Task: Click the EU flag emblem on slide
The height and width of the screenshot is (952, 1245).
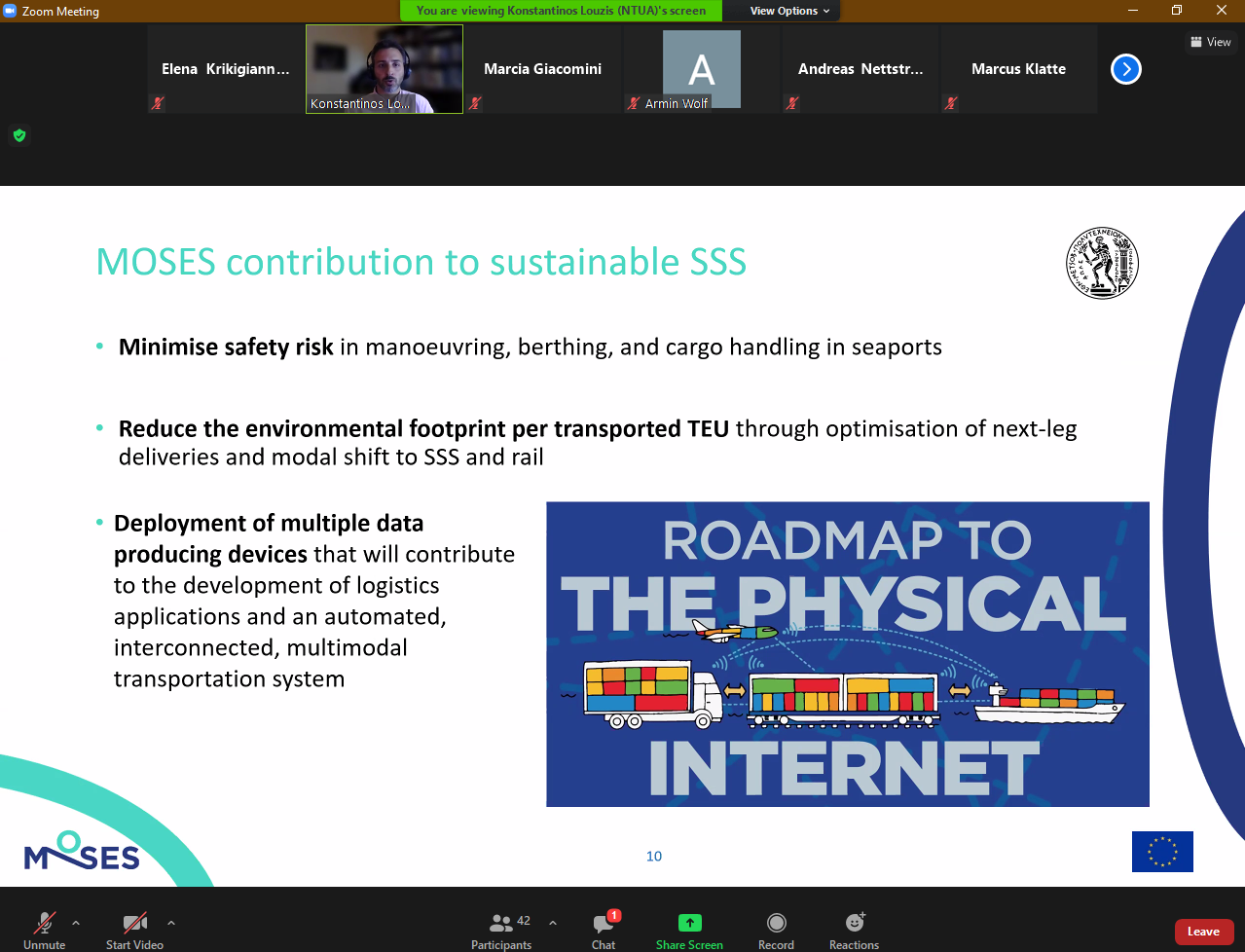Action: coord(1162,852)
